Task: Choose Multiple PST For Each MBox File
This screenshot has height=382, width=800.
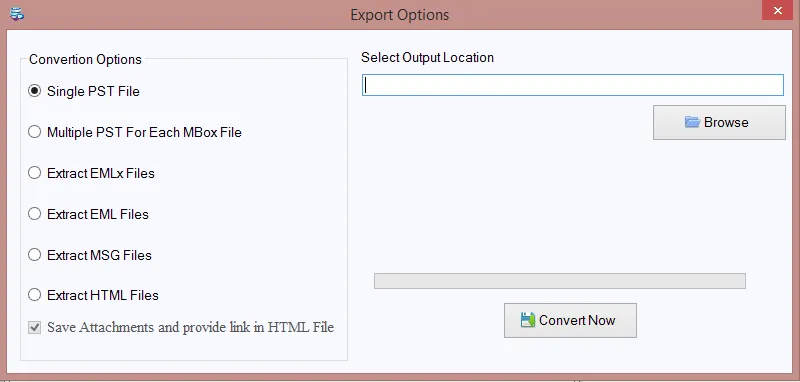Action: 34,132
